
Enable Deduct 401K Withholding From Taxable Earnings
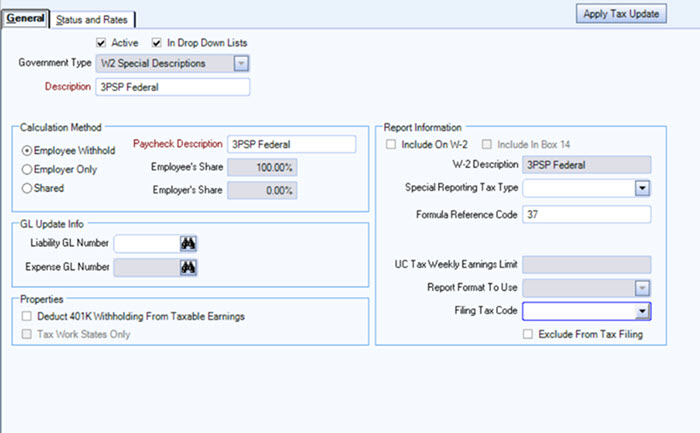pyautogui.click(x=26, y=316)
